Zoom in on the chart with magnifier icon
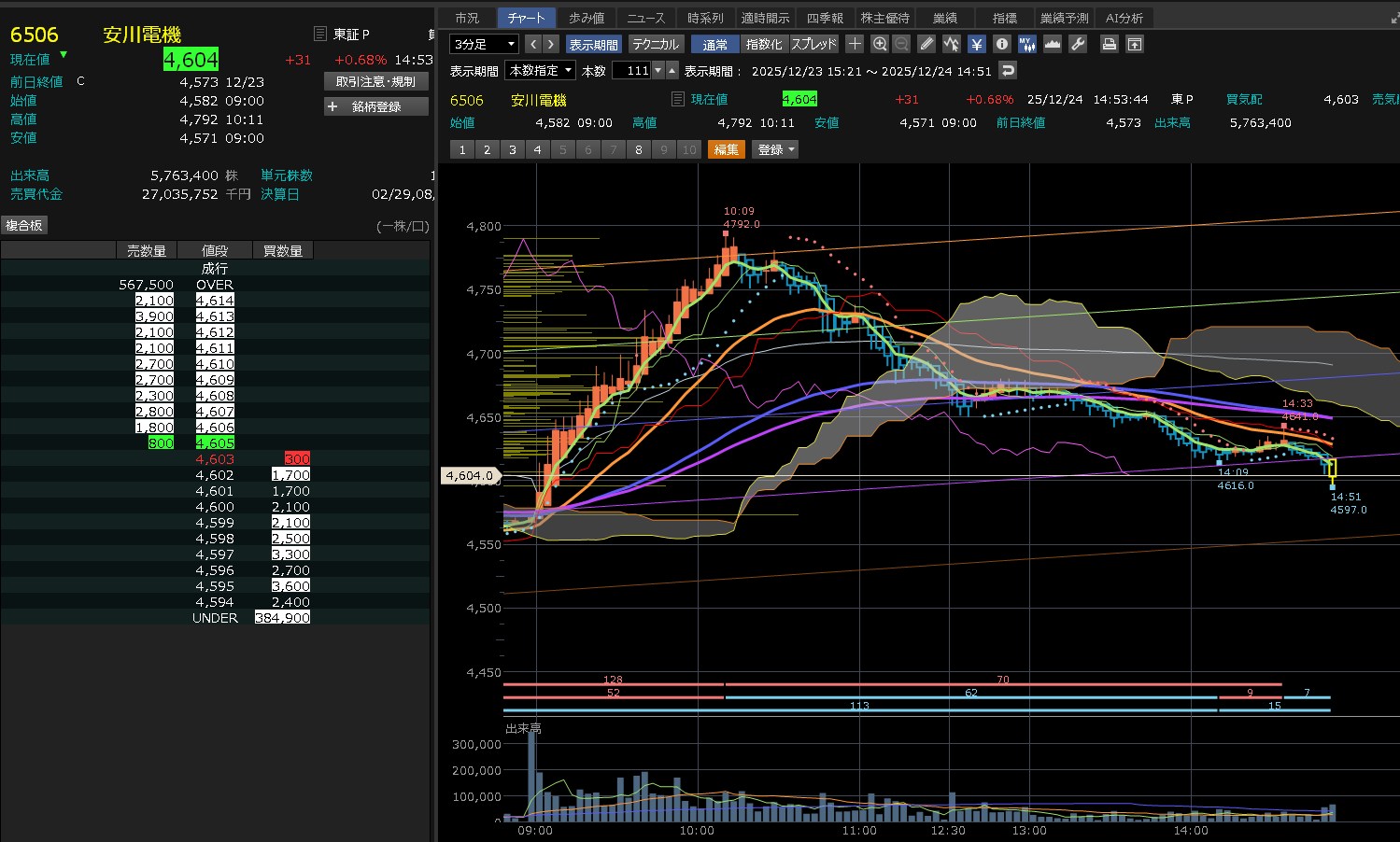 click(880, 44)
